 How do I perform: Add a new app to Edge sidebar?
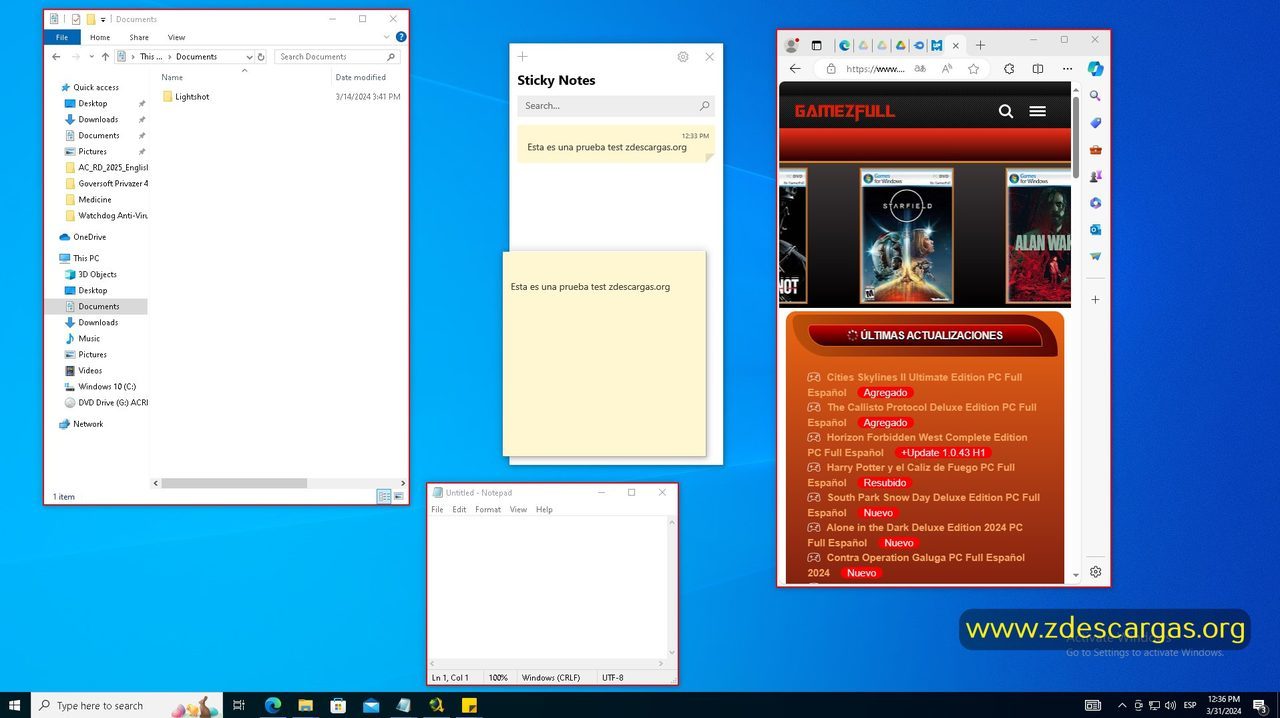tap(1095, 299)
